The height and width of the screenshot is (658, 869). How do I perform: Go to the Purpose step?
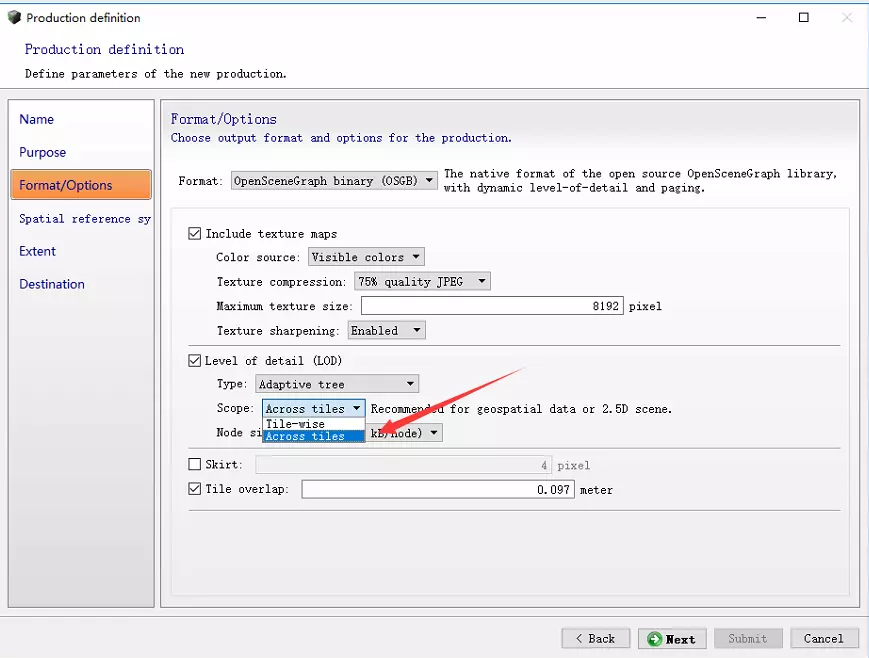43,152
